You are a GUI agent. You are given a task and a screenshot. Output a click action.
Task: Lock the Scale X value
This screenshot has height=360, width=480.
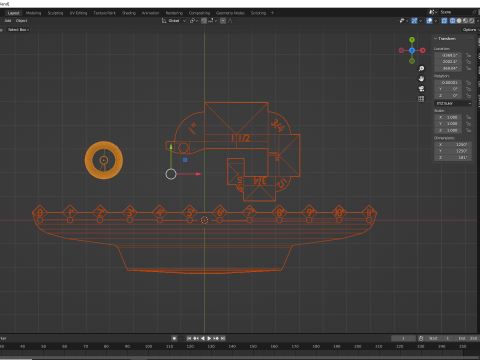(469, 117)
